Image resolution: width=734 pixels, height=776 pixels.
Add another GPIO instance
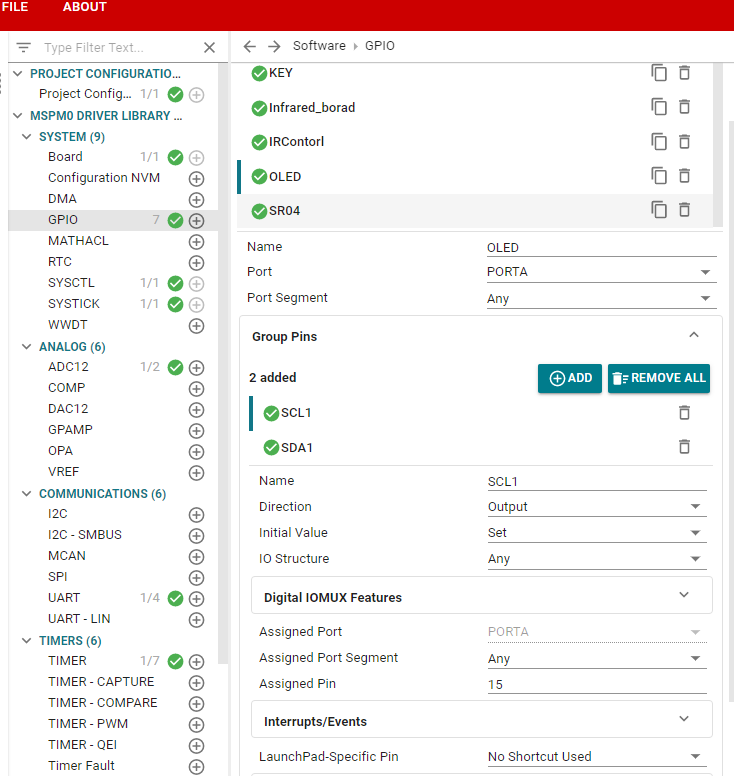click(x=196, y=220)
